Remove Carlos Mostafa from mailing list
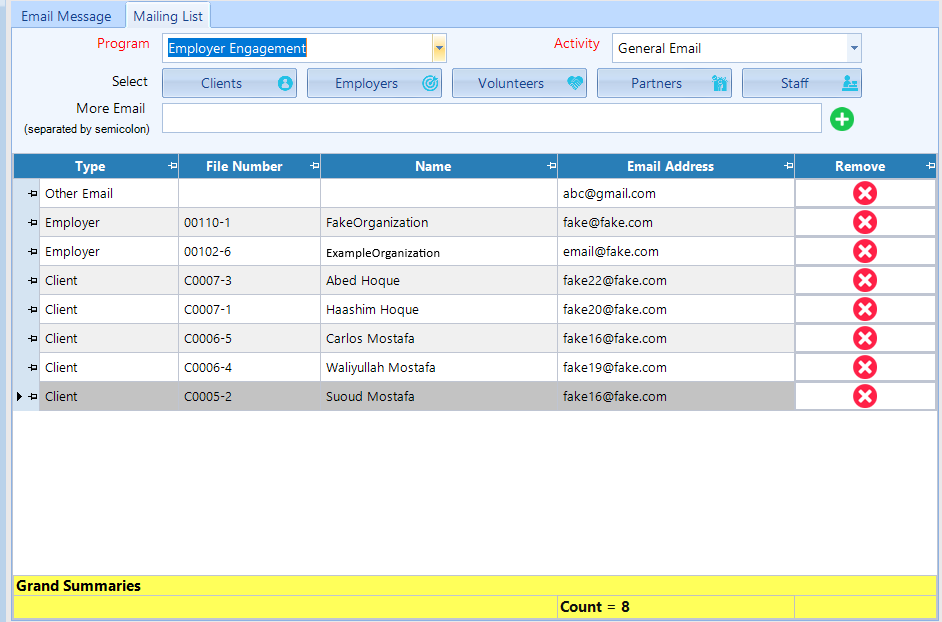This screenshot has height=622, width=942. tap(865, 339)
